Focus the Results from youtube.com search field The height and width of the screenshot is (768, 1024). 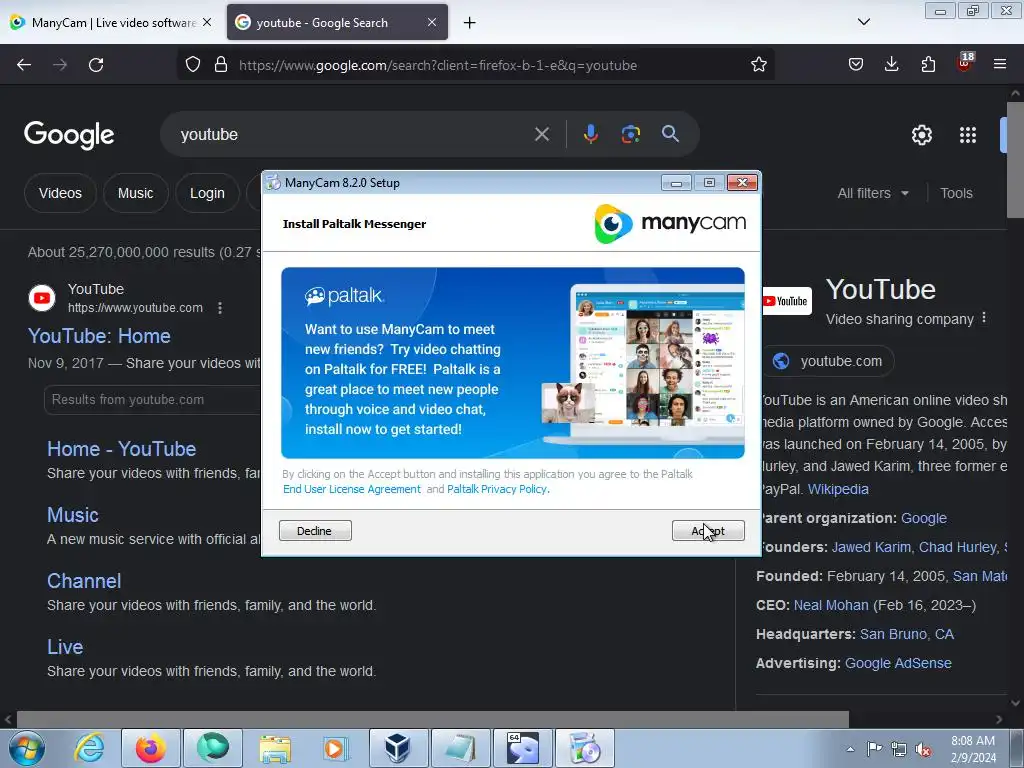152,400
